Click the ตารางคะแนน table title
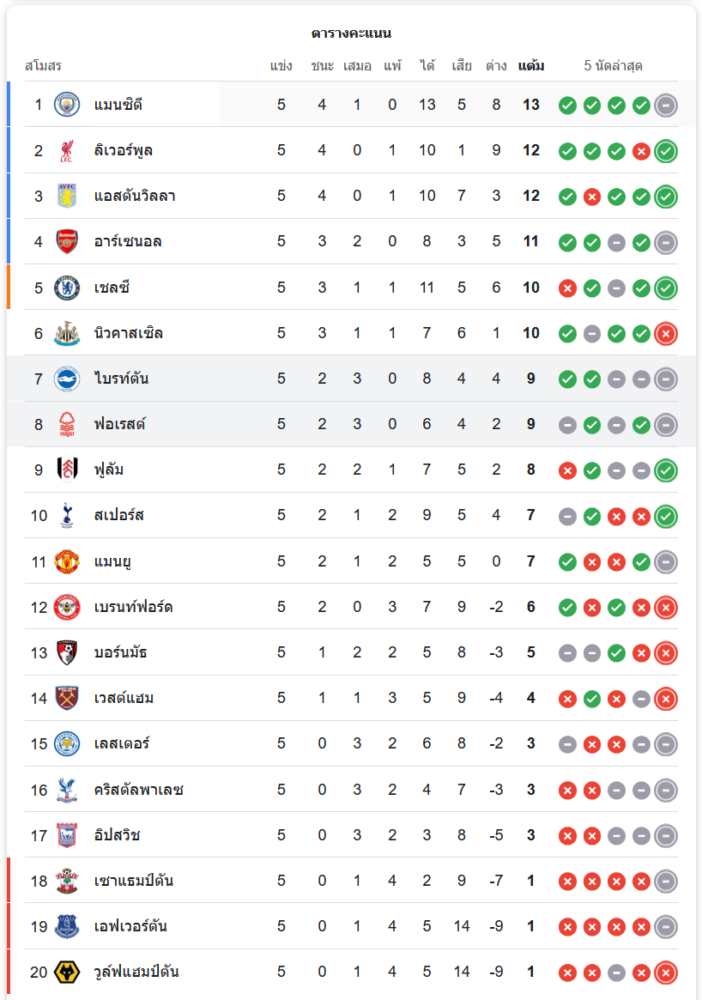Screen dimensions: 702x1000 tap(351, 33)
